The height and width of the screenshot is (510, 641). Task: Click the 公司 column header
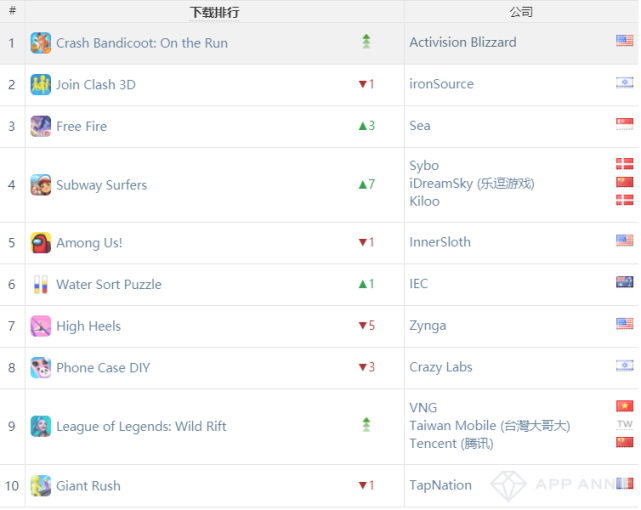(x=521, y=12)
